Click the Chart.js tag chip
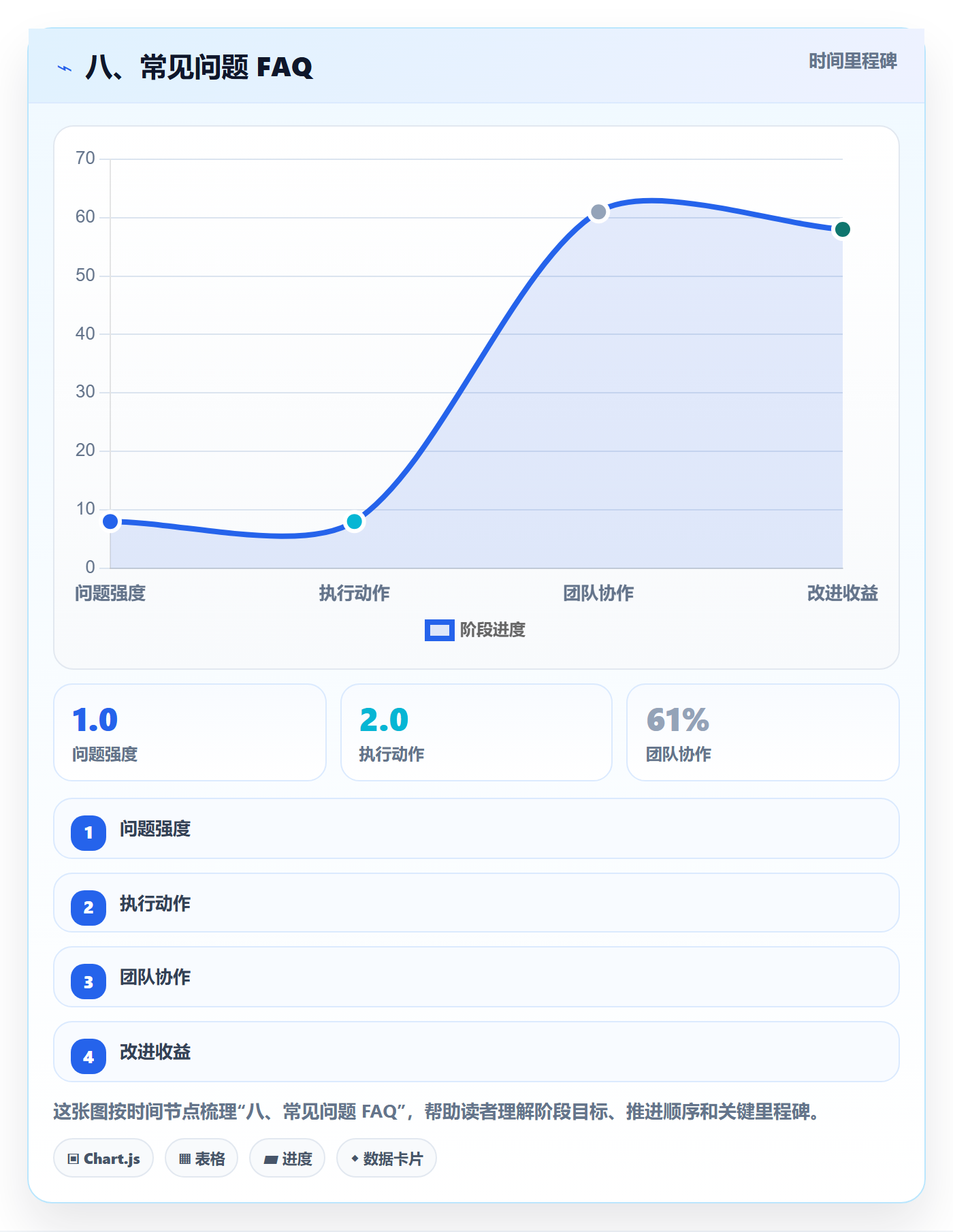953x1232 pixels. [x=103, y=1158]
